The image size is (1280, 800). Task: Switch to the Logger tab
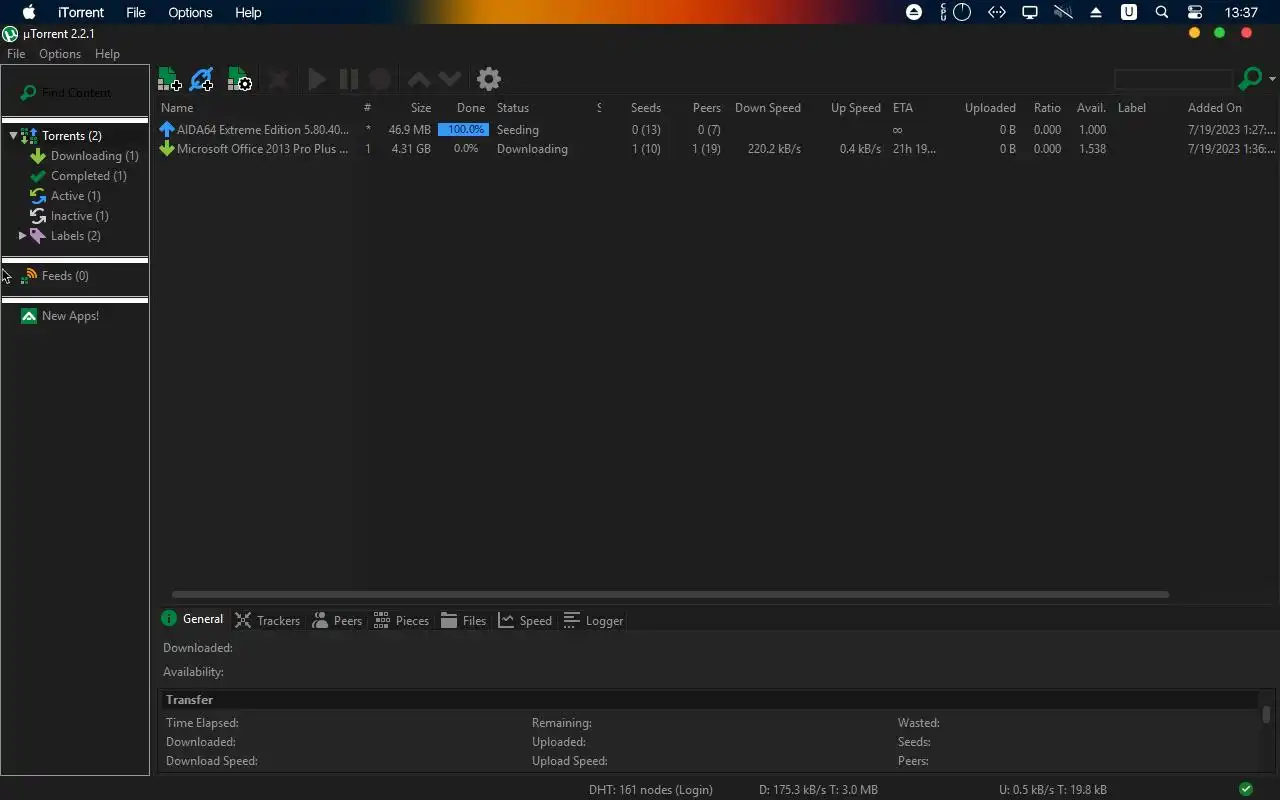(594, 621)
